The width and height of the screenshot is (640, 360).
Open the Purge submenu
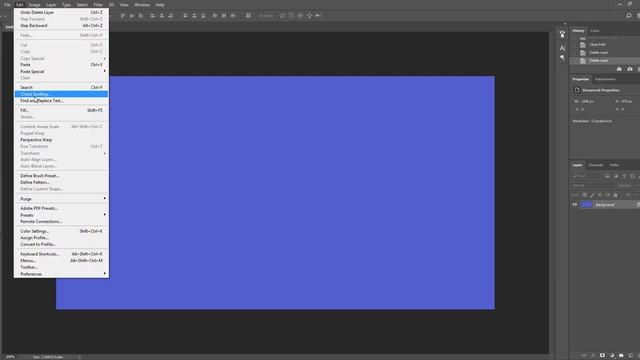tap(61, 198)
